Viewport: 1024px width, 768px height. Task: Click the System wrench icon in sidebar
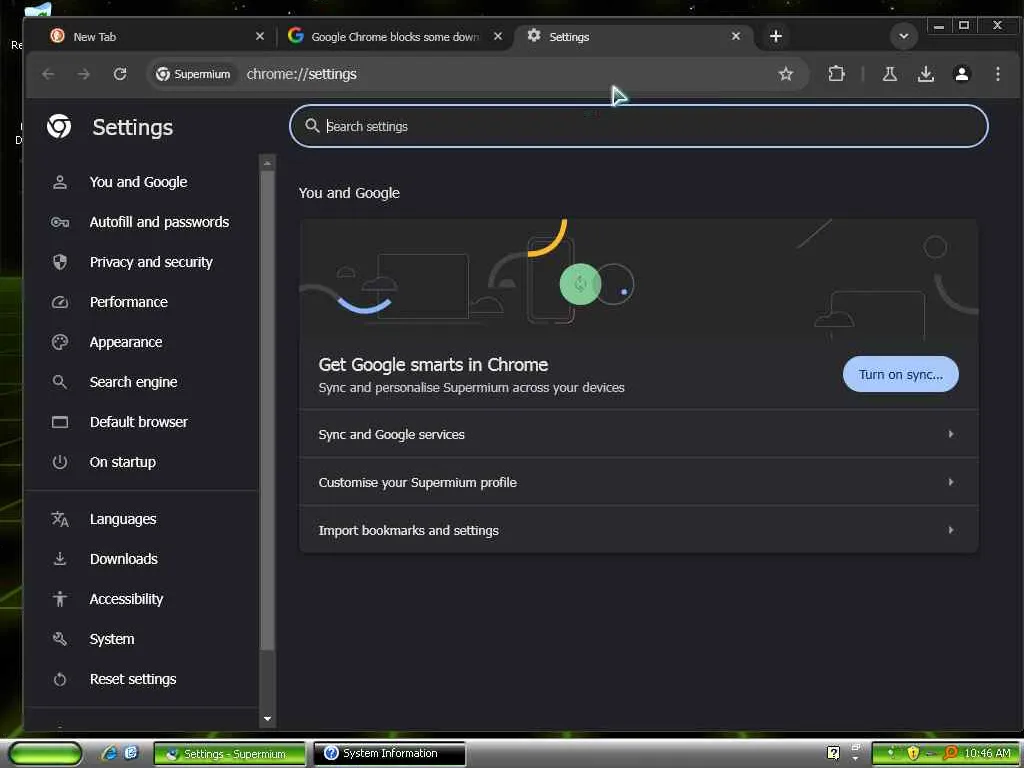[59, 639]
